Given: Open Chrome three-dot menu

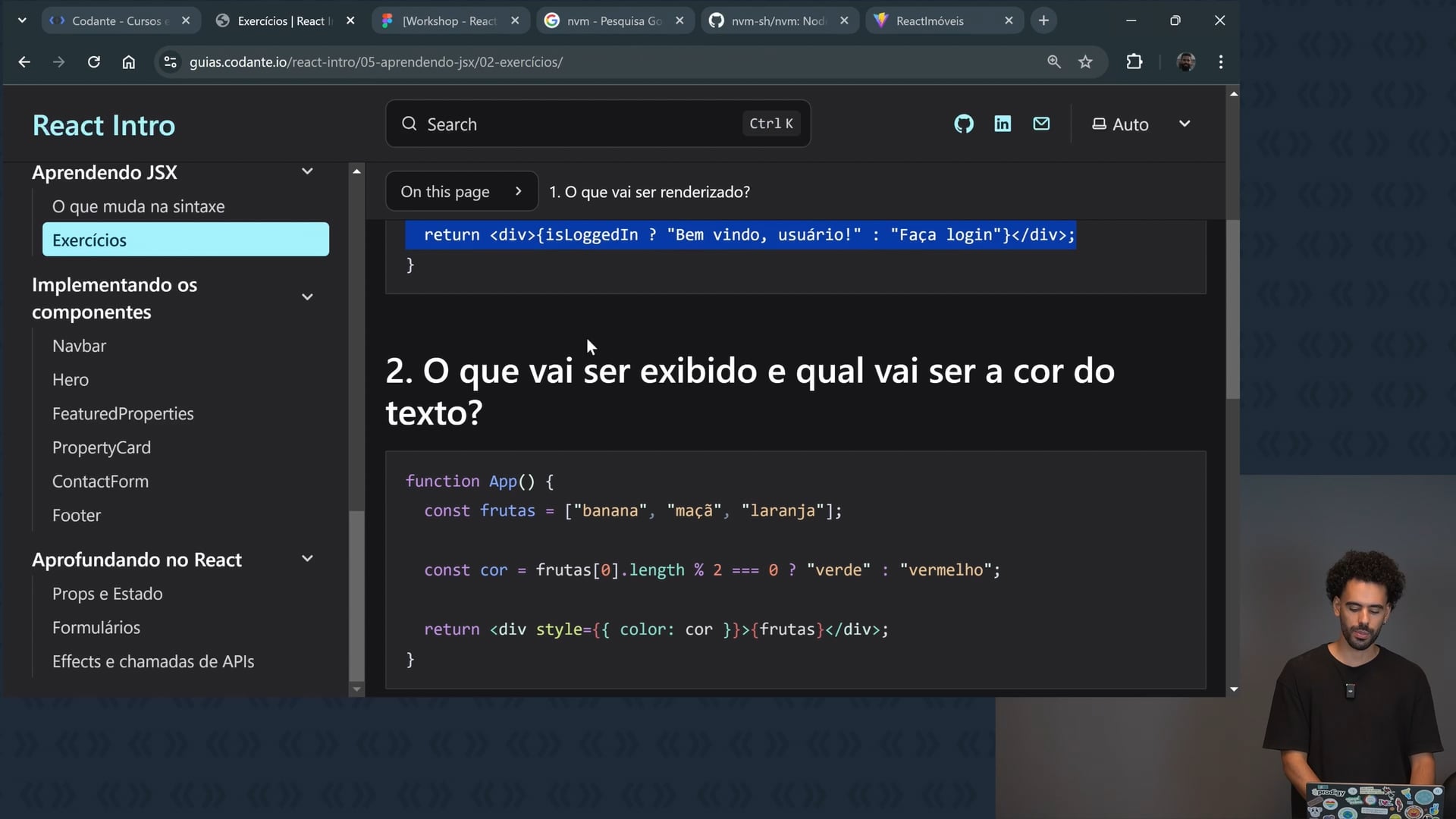Looking at the screenshot, I should 1220,62.
